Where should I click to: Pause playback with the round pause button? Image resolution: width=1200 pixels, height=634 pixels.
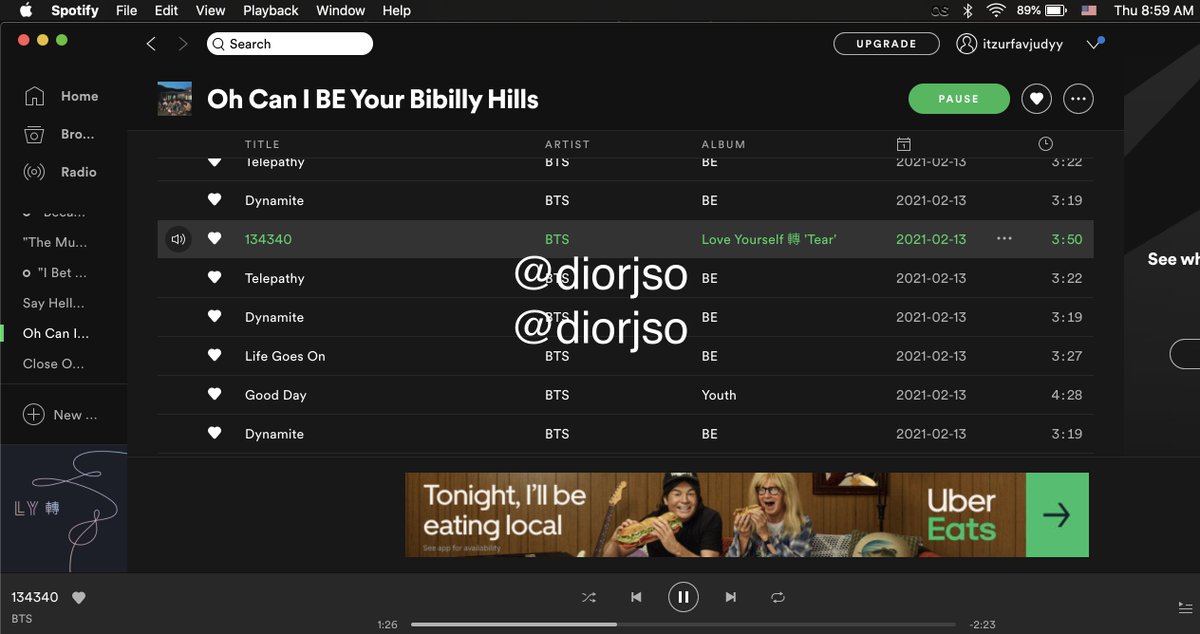(x=683, y=597)
